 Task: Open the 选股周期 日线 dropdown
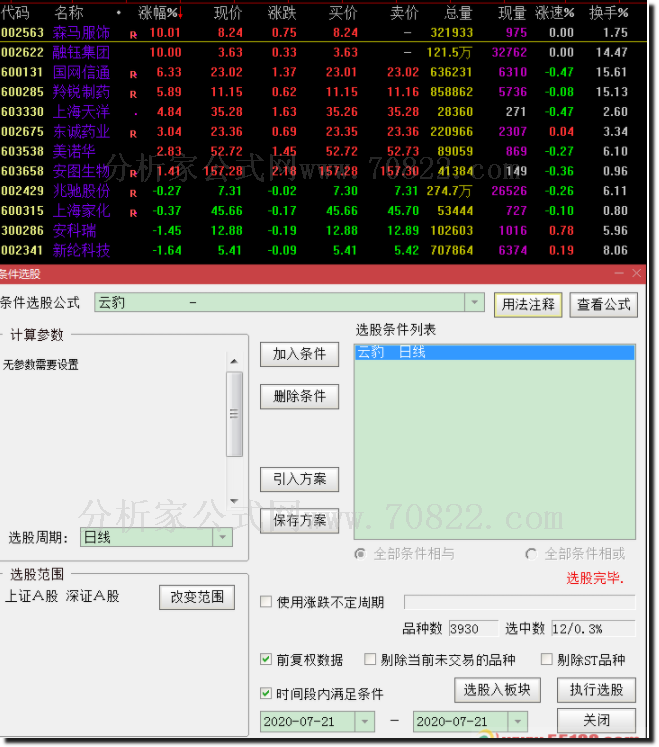pos(222,538)
